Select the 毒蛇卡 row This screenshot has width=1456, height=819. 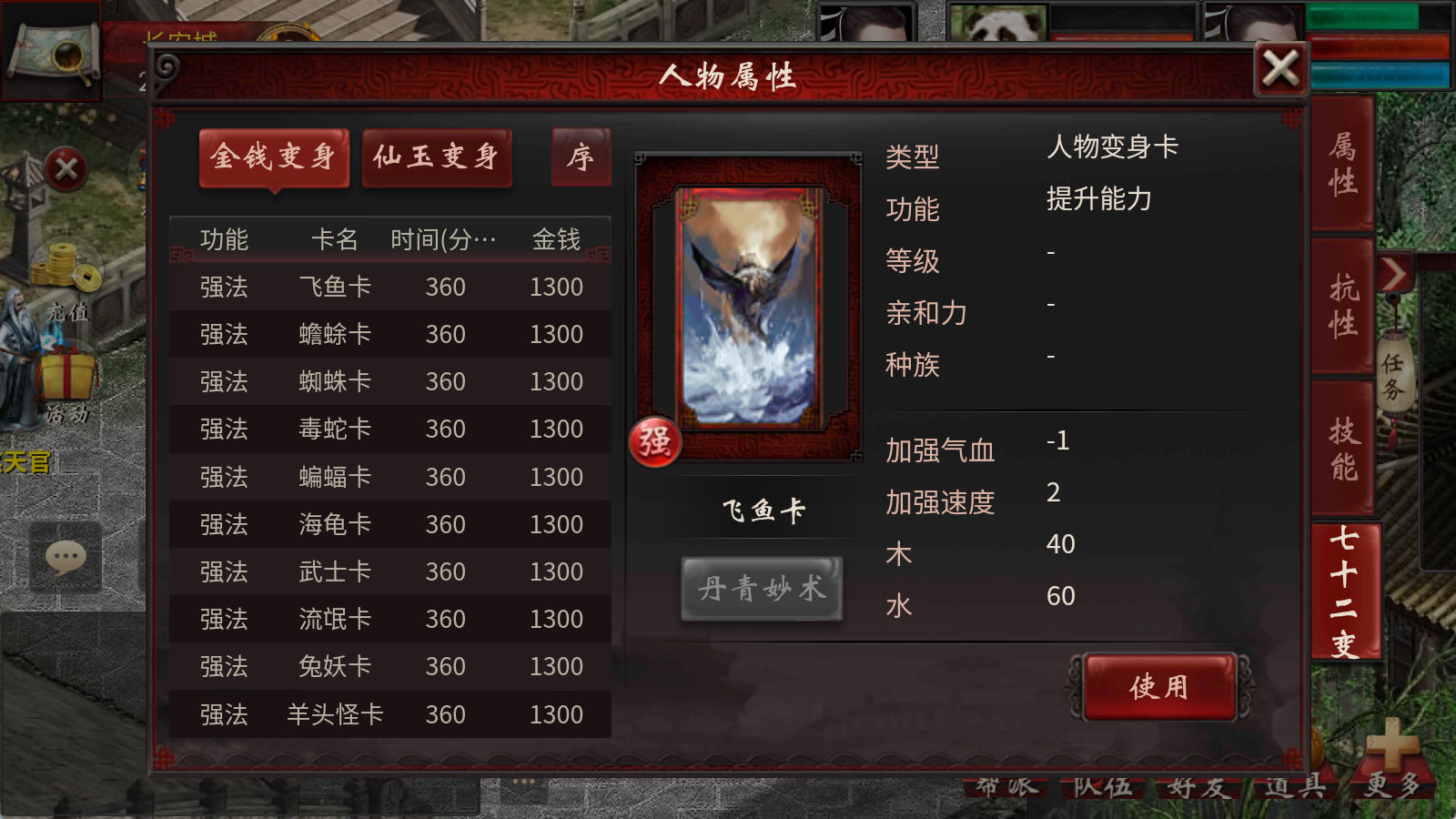[x=390, y=430]
